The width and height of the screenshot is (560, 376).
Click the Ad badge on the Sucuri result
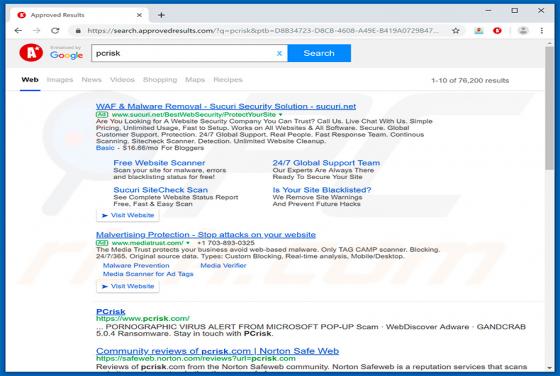pyautogui.click(x=102, y=115)
